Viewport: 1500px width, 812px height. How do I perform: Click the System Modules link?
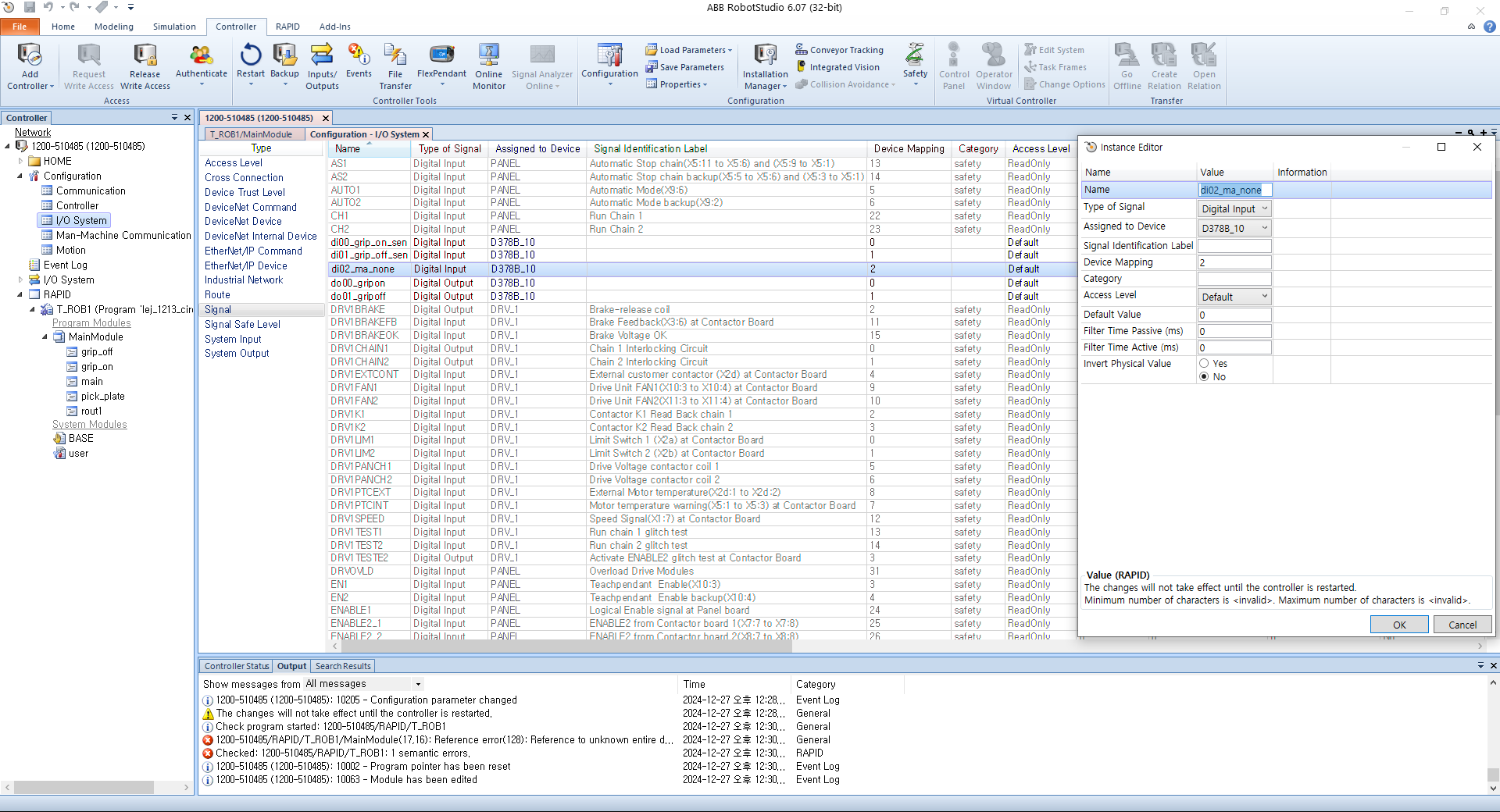click(89, 425)
